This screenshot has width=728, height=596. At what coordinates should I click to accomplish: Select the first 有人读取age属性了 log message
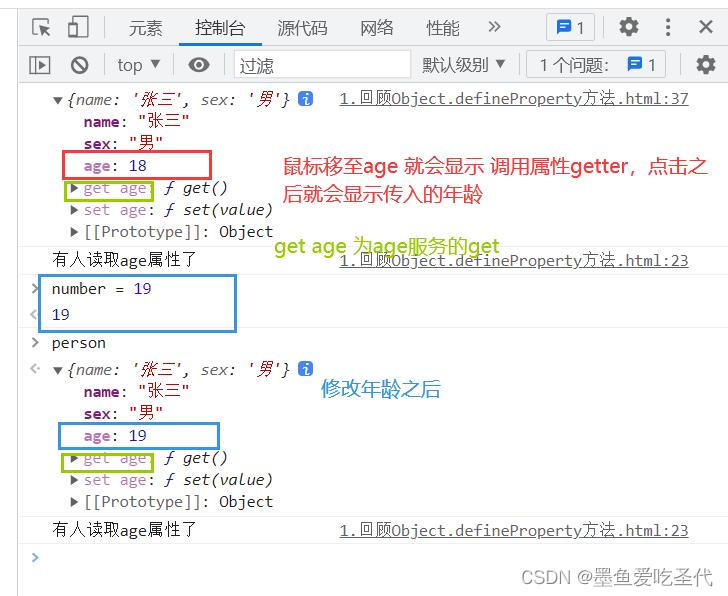[x=124, y=259]
